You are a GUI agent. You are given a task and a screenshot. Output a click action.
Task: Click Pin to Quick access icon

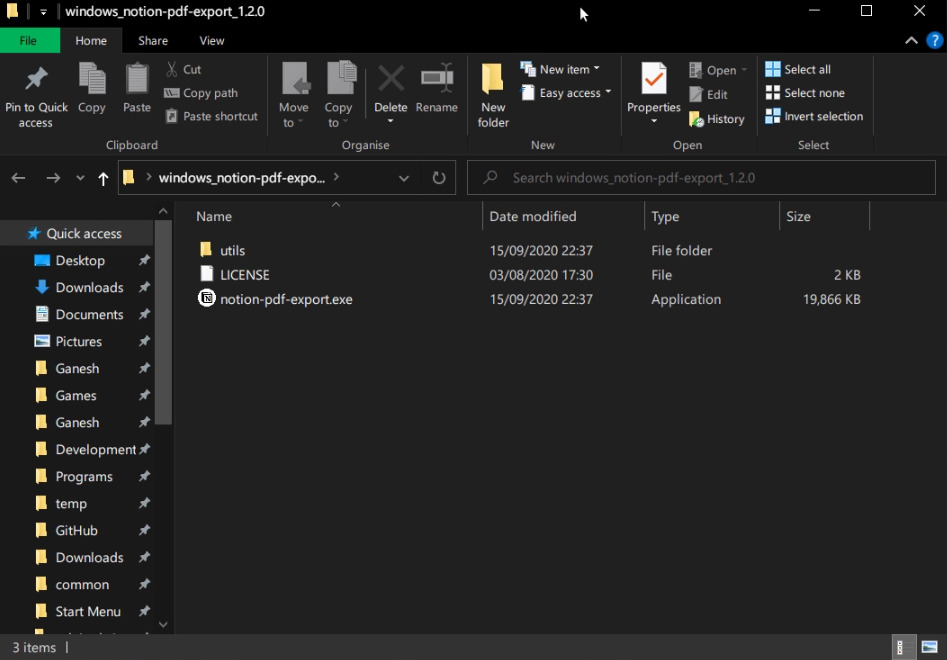(36, 78)
